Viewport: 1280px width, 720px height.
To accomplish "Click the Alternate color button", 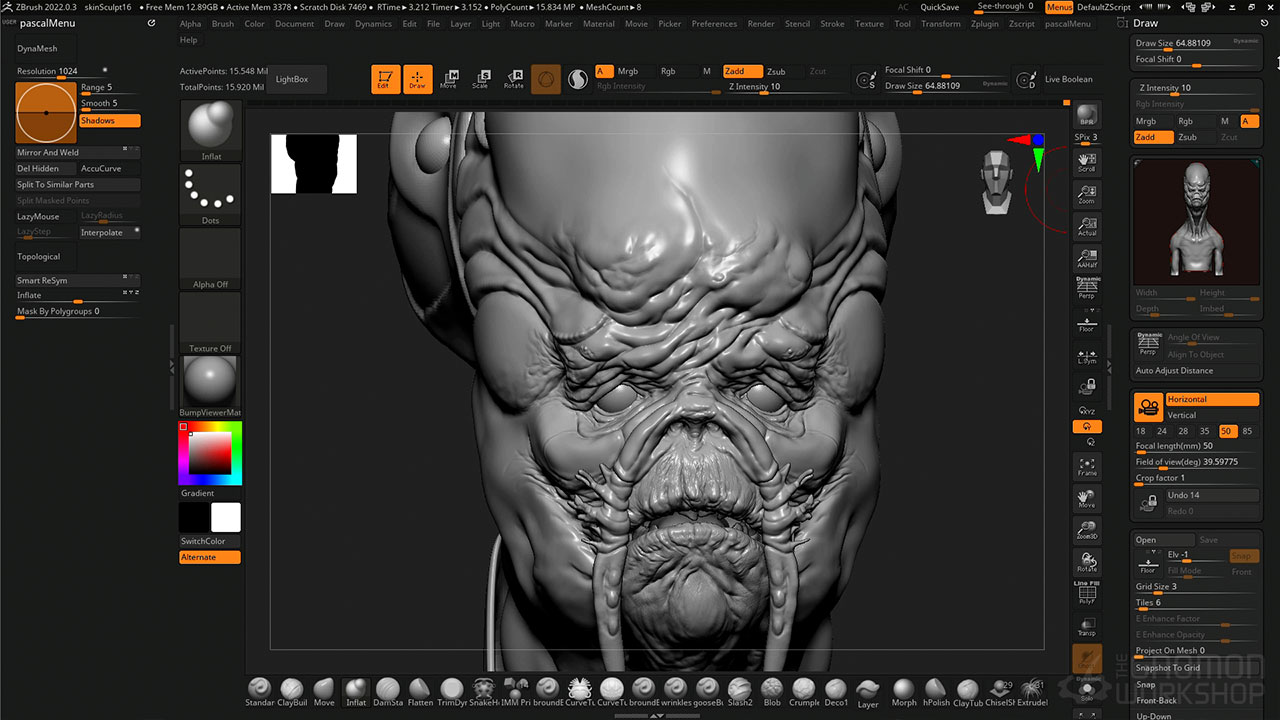I will coord(210,557).
